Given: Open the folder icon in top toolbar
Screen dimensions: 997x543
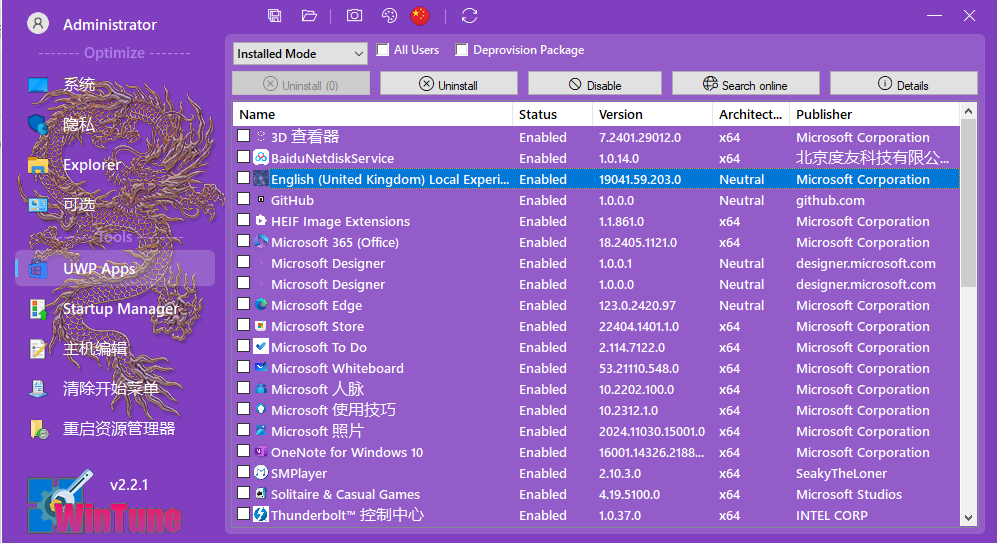Looking at the screenshot, I should 309,15.
